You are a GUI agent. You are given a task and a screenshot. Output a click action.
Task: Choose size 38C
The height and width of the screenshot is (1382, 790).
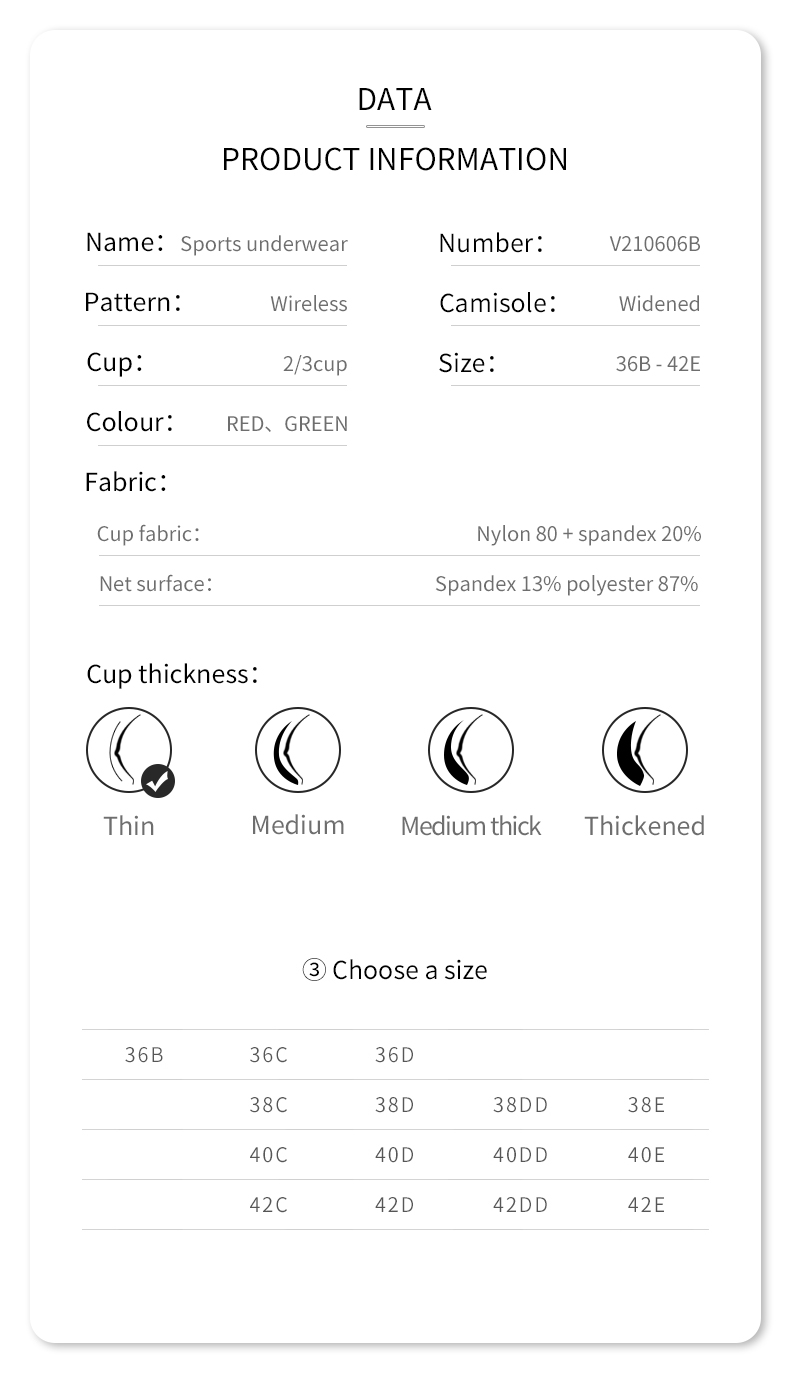[x=268, y=1105]
